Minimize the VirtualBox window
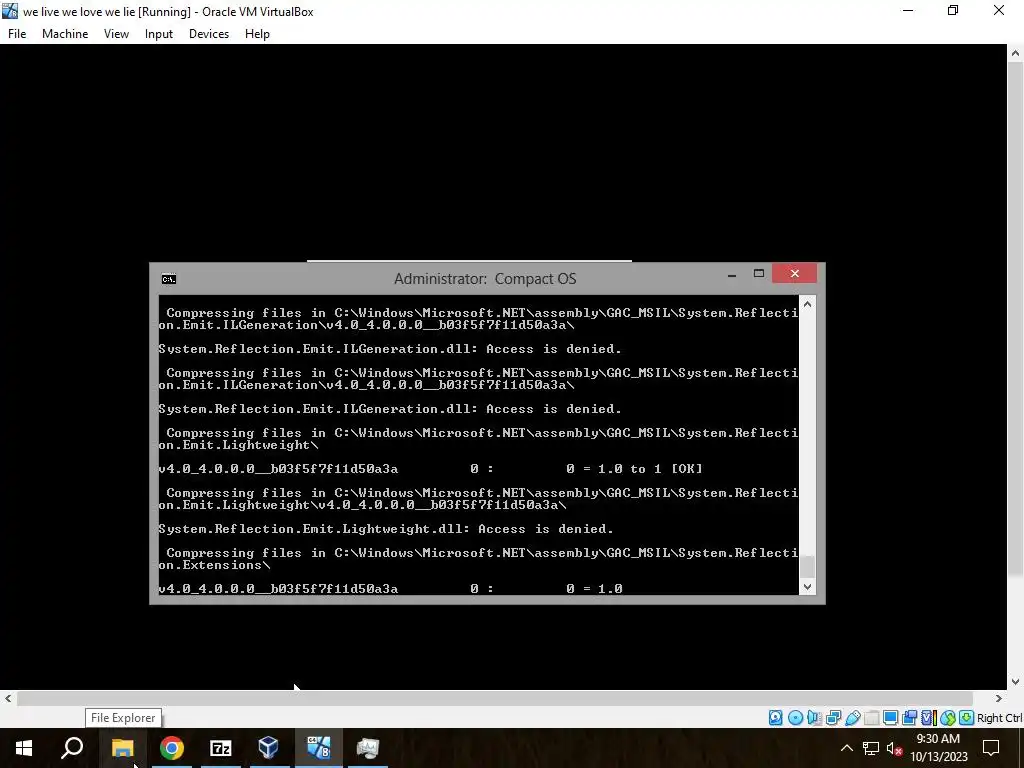Viewport: 1024px width, 768px height. pyautogui.click(x=908, y=10)
